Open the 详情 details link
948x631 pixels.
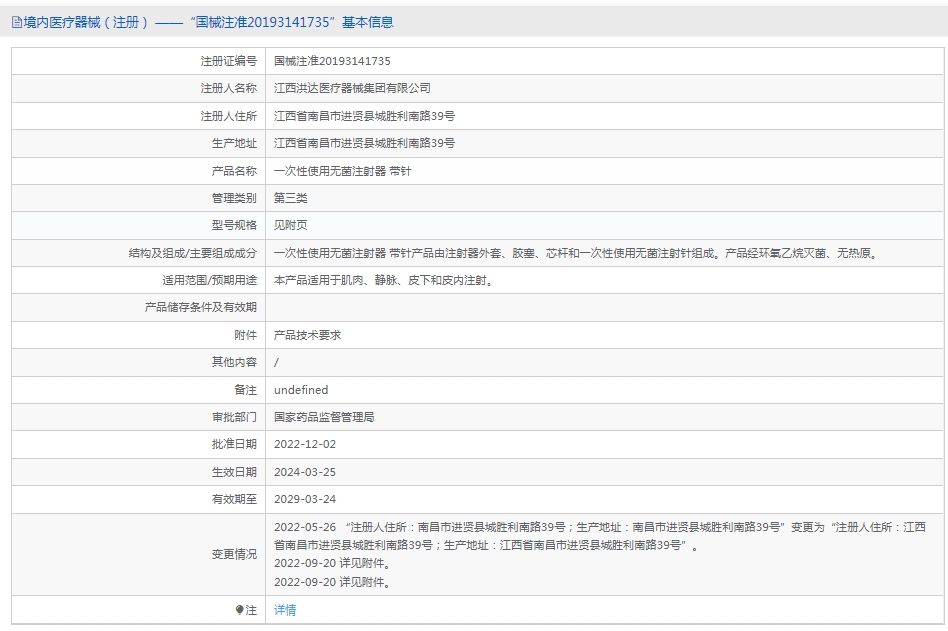click(285, 610)
